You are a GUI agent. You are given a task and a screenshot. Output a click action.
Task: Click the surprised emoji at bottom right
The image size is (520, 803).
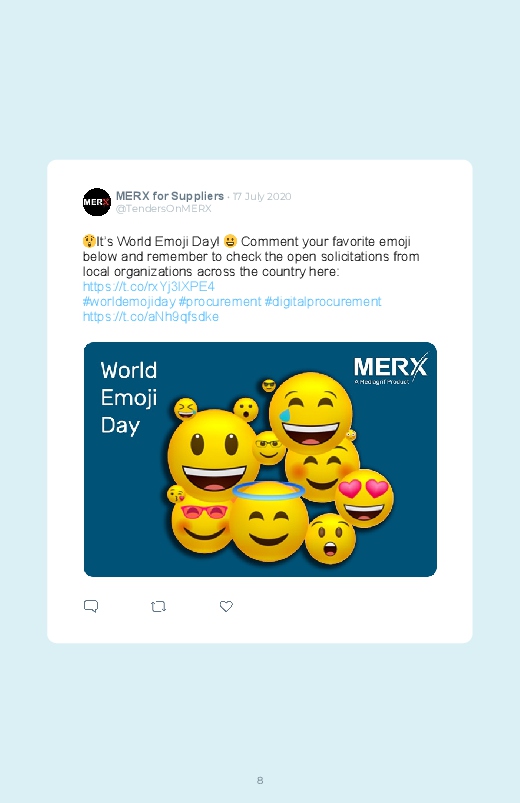[x=330, y=539]
